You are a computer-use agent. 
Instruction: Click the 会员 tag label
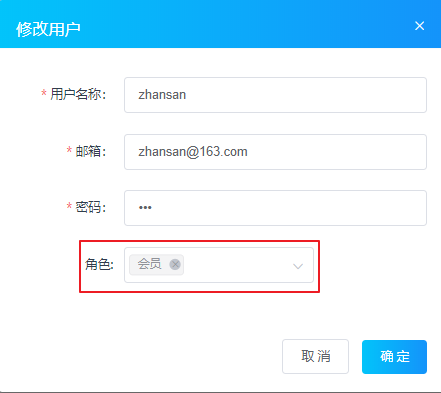[149, 264]
